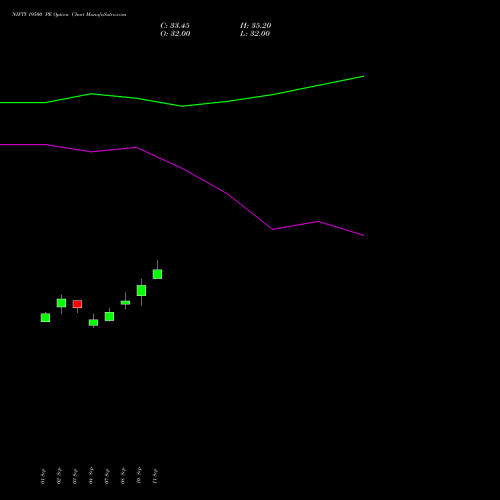The width and height of the screenshot is (500, 500).
Task: Click the green candlestick for 07 Sep
Action: (x=109, y=316)
